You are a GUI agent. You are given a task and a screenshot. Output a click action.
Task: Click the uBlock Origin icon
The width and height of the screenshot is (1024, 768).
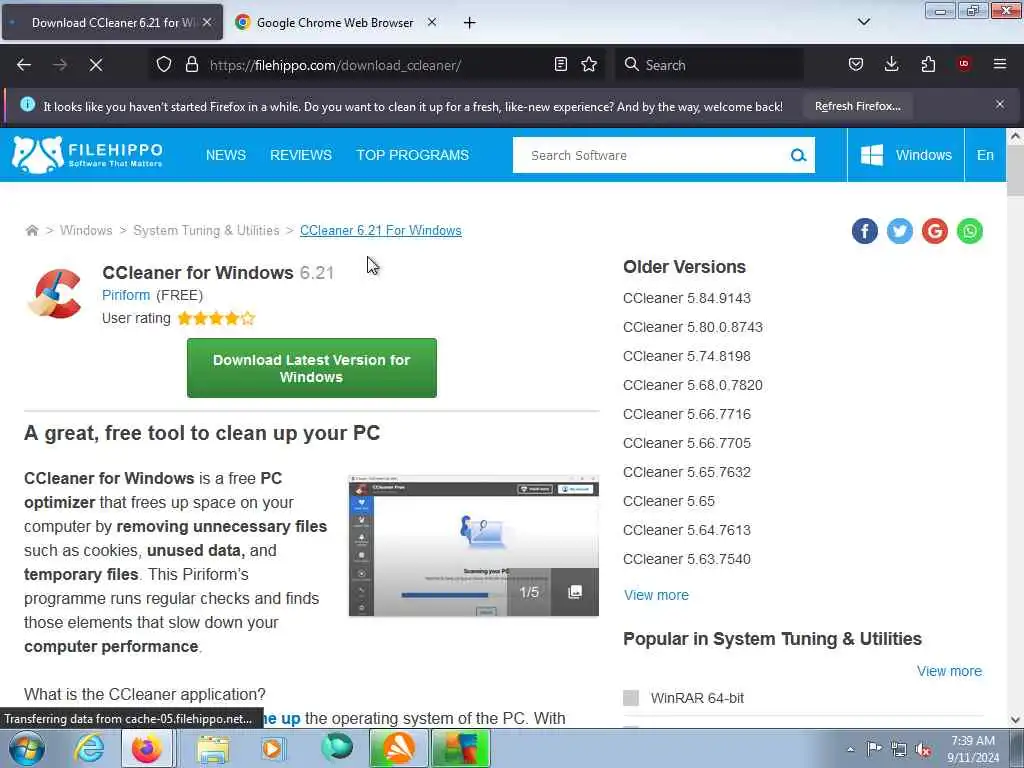coord(964,64)
